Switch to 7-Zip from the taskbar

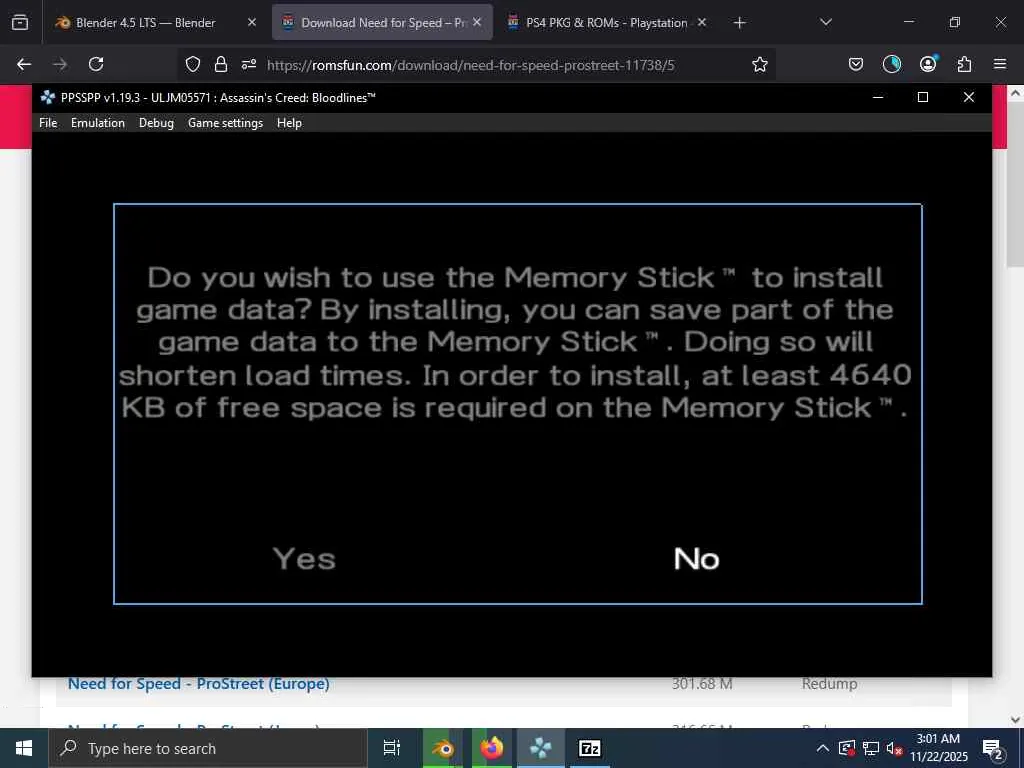click(590, 748)
